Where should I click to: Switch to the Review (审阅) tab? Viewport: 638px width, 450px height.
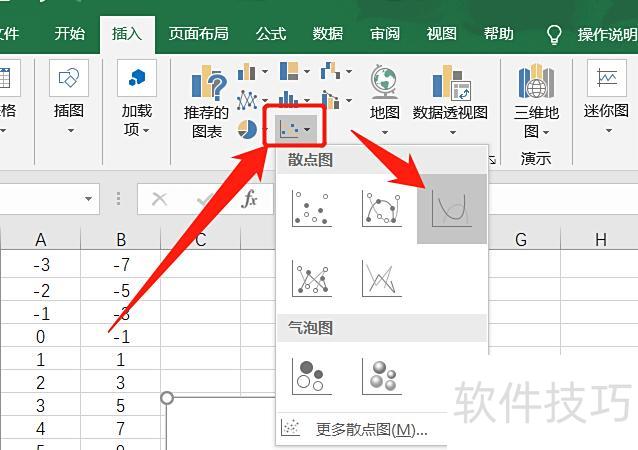pos(385,34)
